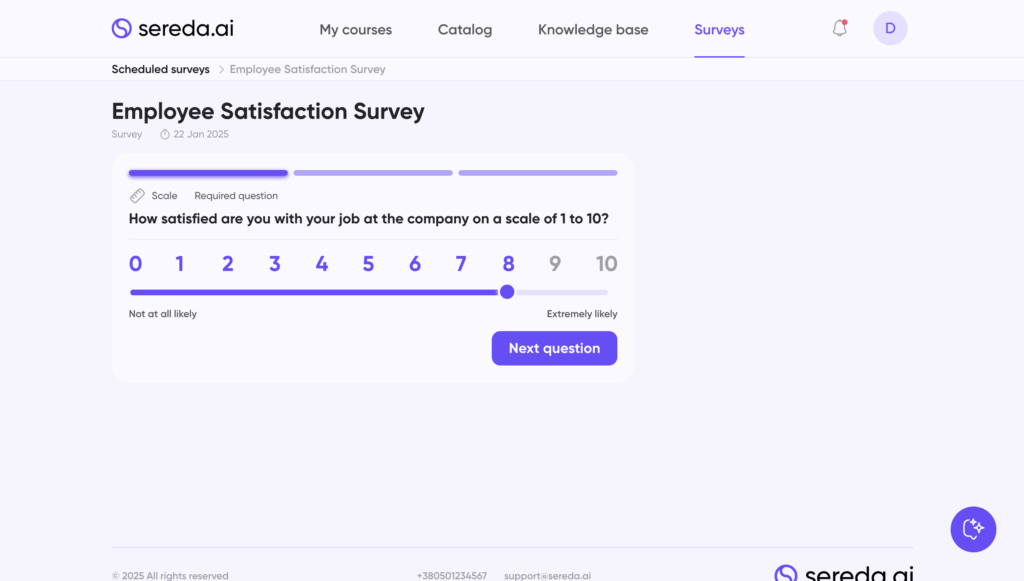Navigate to Scheduled surveys breadcrumb
Viewport: 1024px width, 581px height.
click(x=161, y=70)
